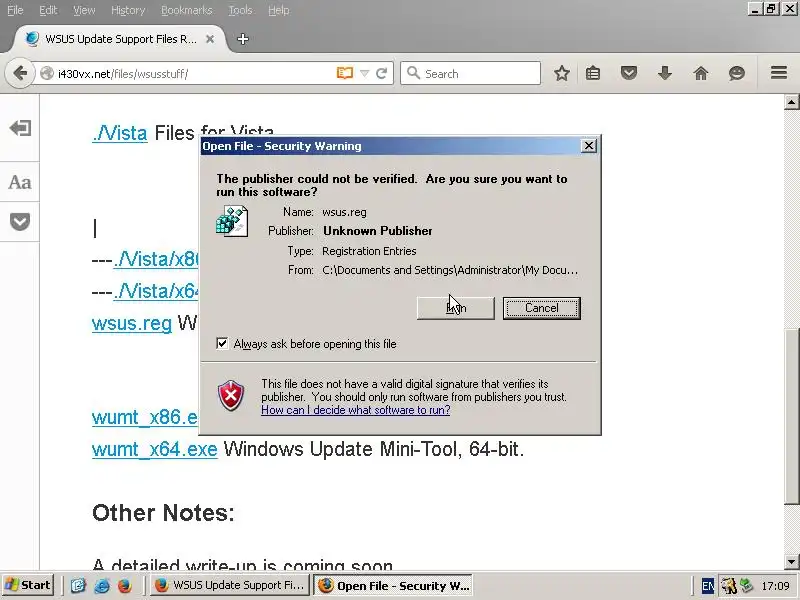The height and width of the screenshot is (600, 800).
Task: Close the Security Warning dialog with X
Action: point(588,146)
